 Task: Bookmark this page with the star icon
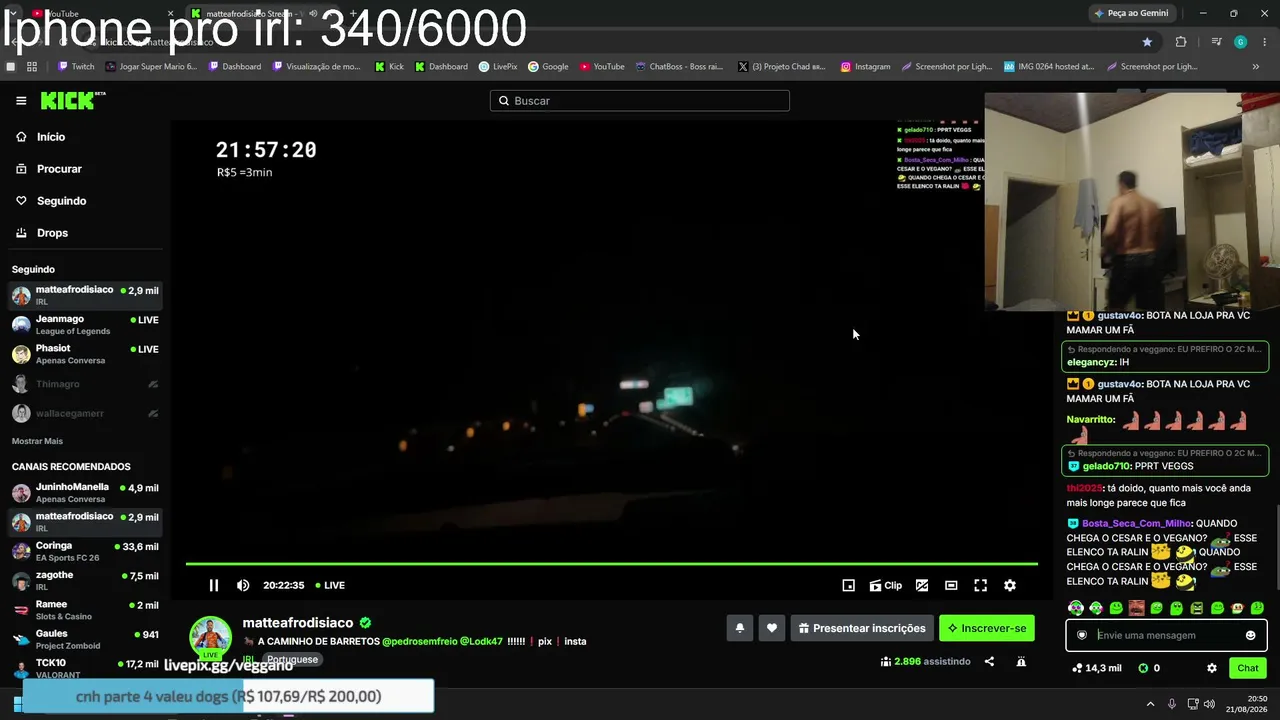[1147, 42]
